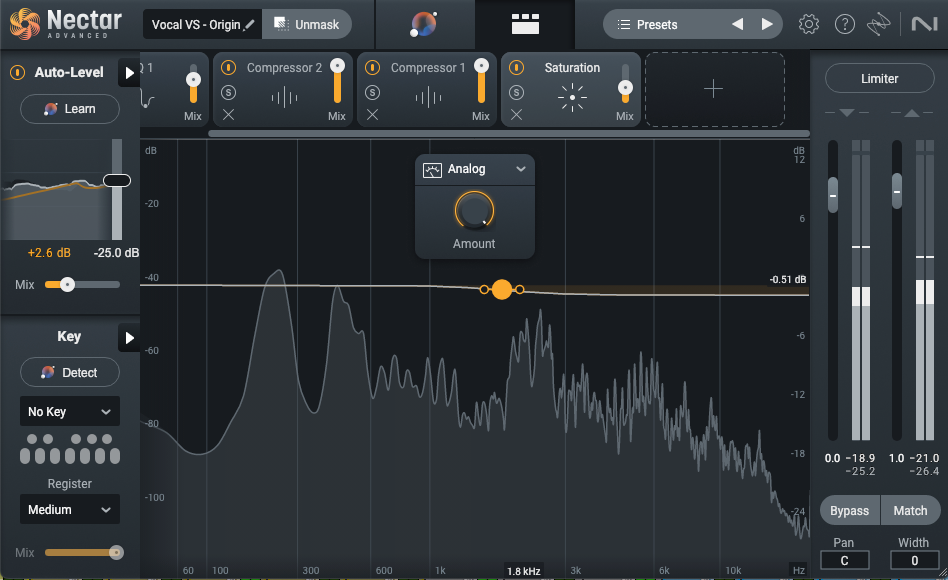
Task: Open Nectar settings gear
Action: tap(808, 24)
